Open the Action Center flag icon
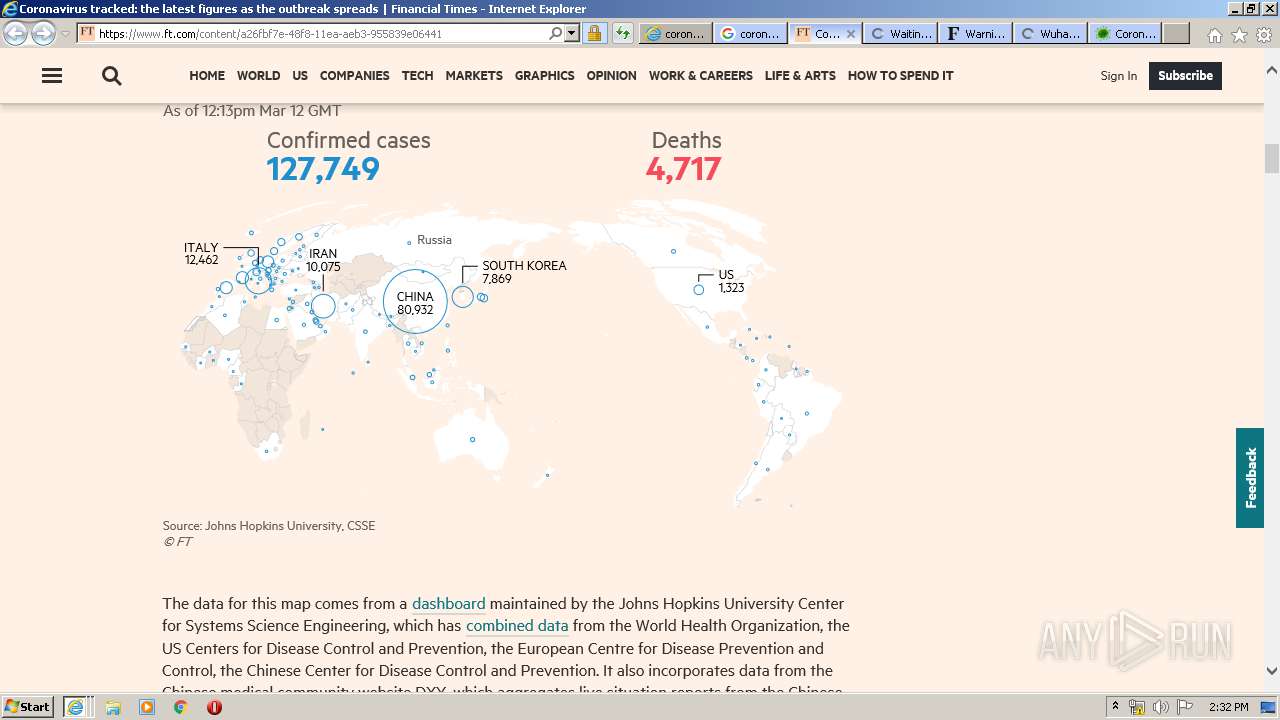Screen dimensions: 1280x720 click(x=1185, y=707)
